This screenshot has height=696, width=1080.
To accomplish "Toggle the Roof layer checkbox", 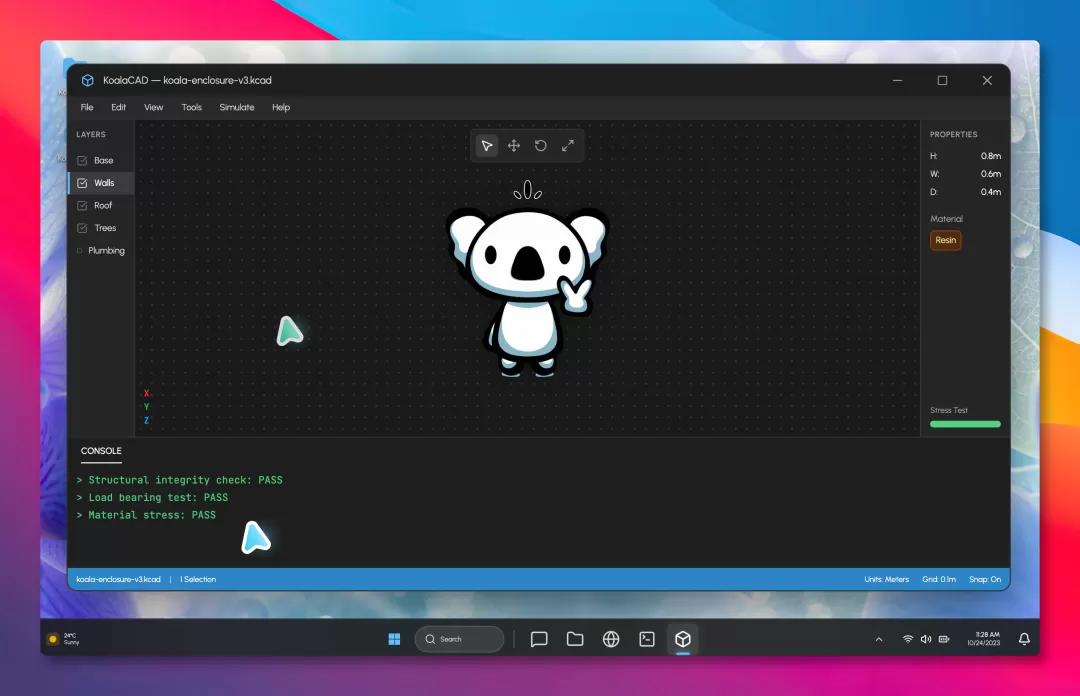I will [83, 206].
